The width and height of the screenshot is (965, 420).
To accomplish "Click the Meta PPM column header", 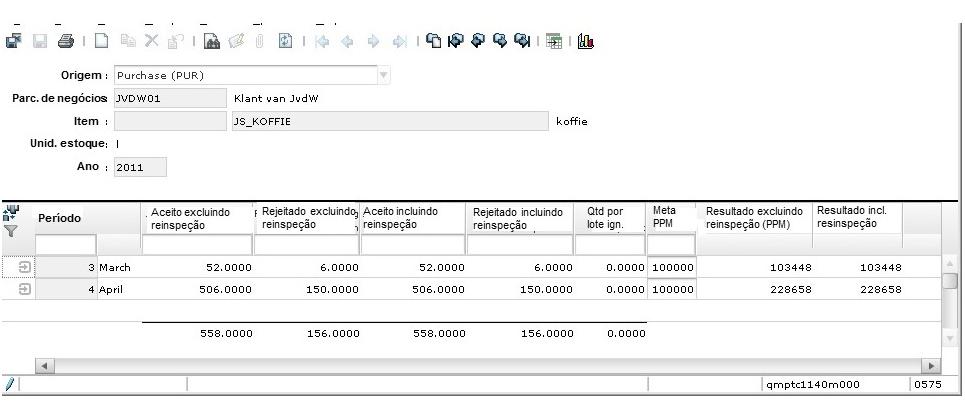I will (x=665, y=217).
